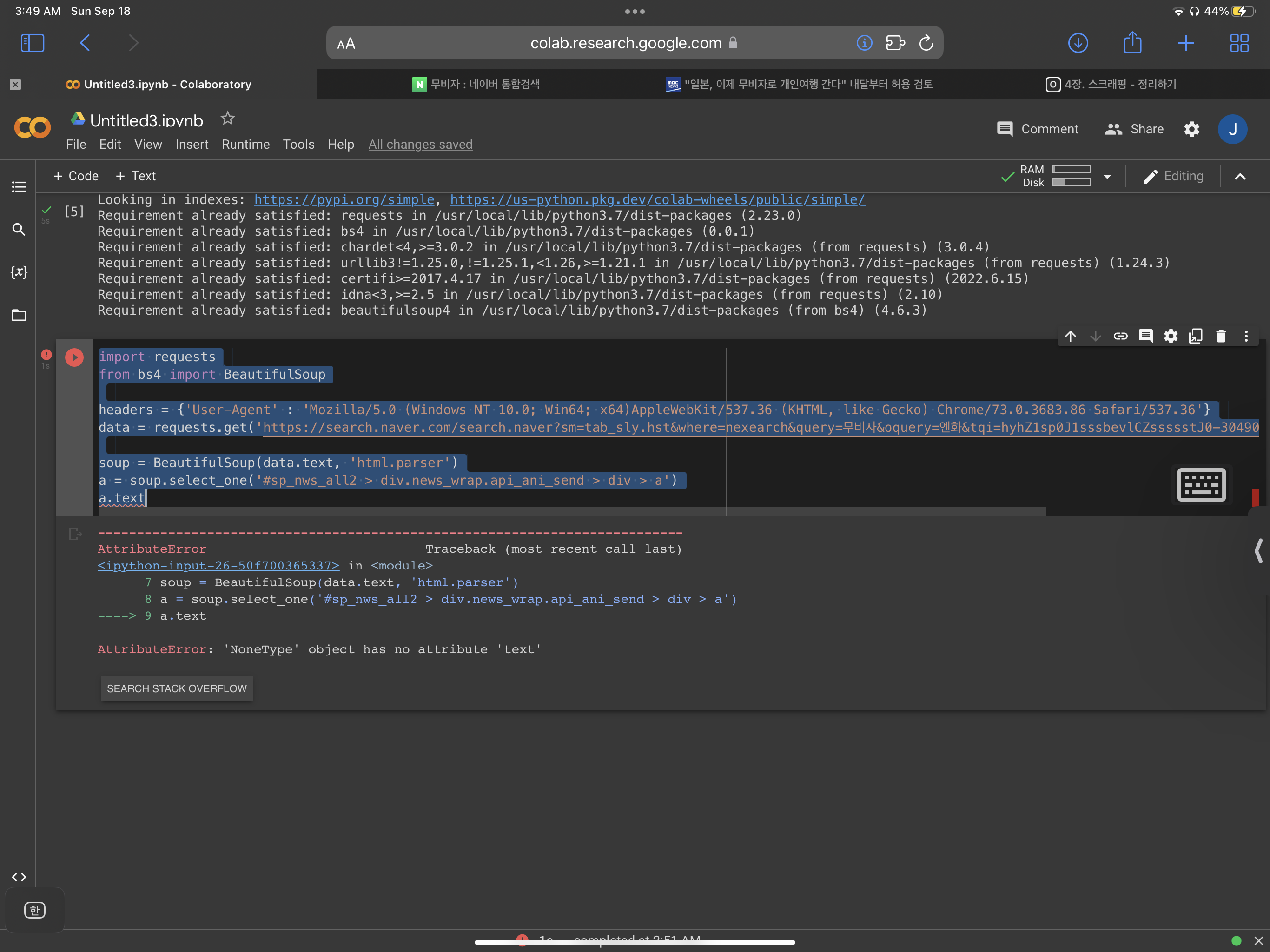Add a comment to the cell
The image size is (1270, 952).
point(1145,336)
